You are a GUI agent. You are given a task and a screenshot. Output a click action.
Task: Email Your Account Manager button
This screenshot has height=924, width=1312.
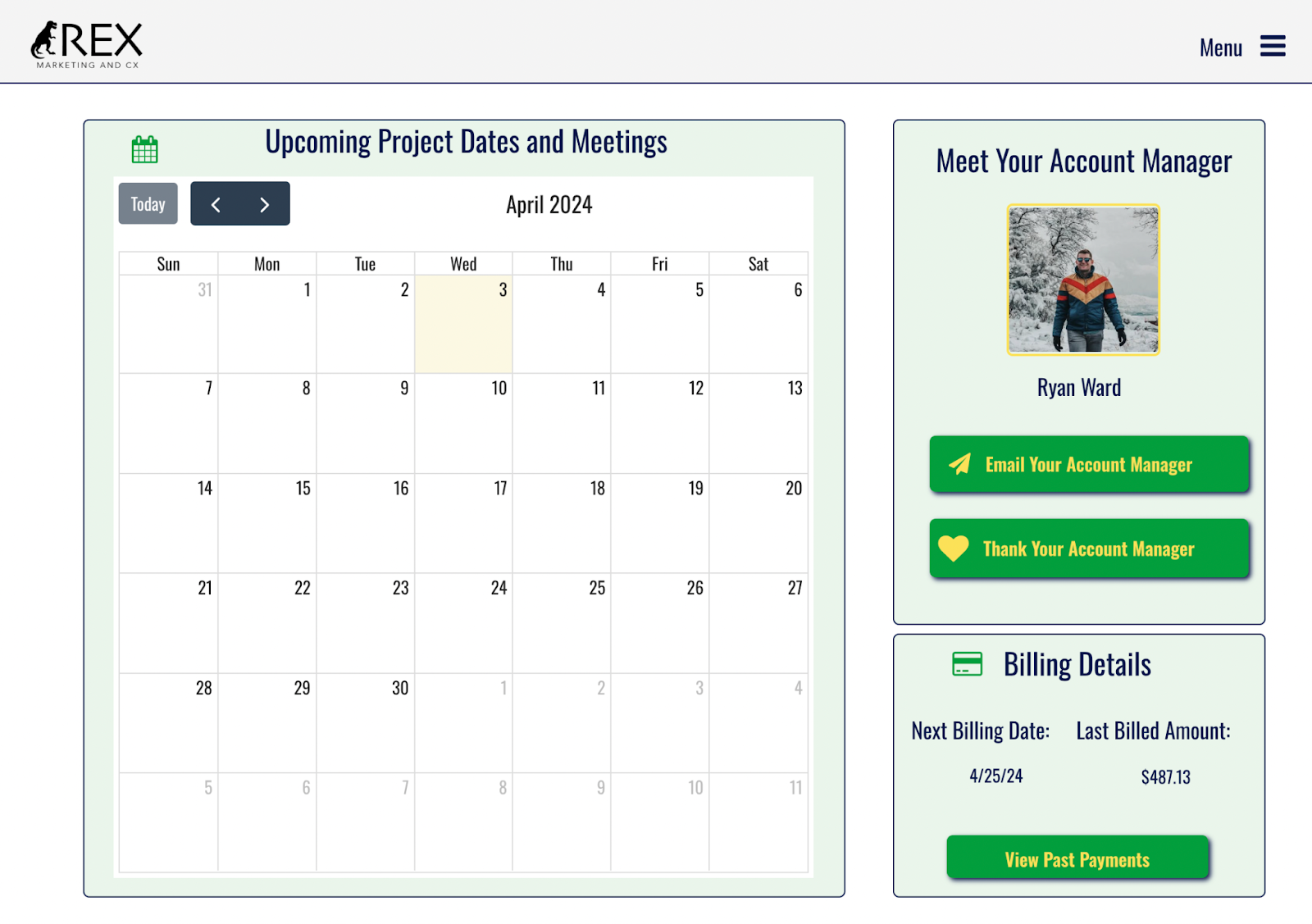1089,464
